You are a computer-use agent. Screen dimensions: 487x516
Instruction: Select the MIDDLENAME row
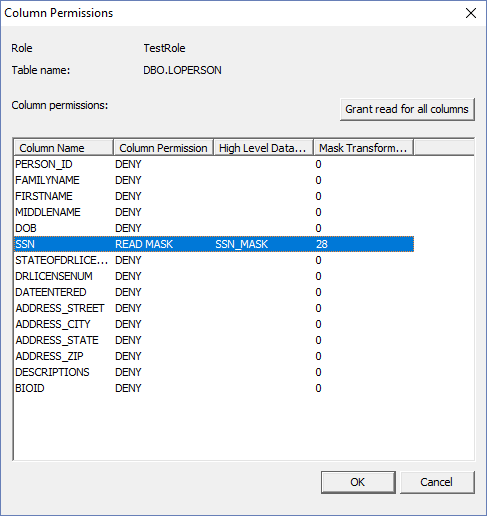[x=214, y=212]
